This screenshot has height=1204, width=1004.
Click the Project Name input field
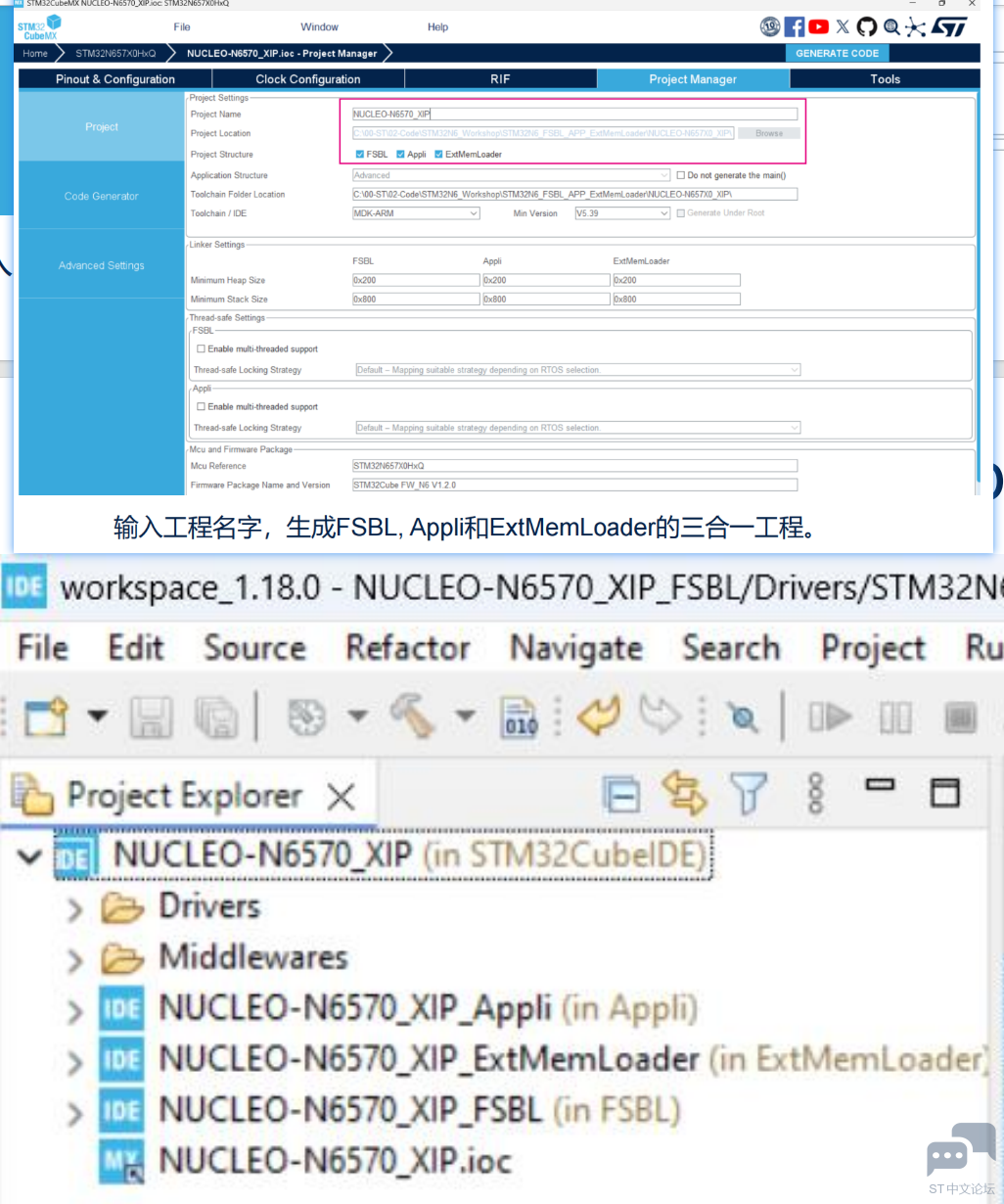click(574, 115)
